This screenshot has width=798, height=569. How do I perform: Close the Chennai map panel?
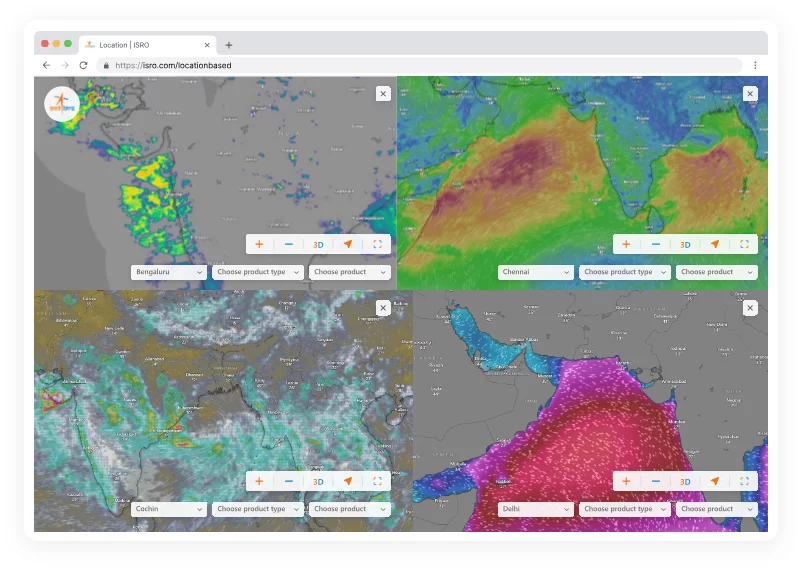point(750,94)
